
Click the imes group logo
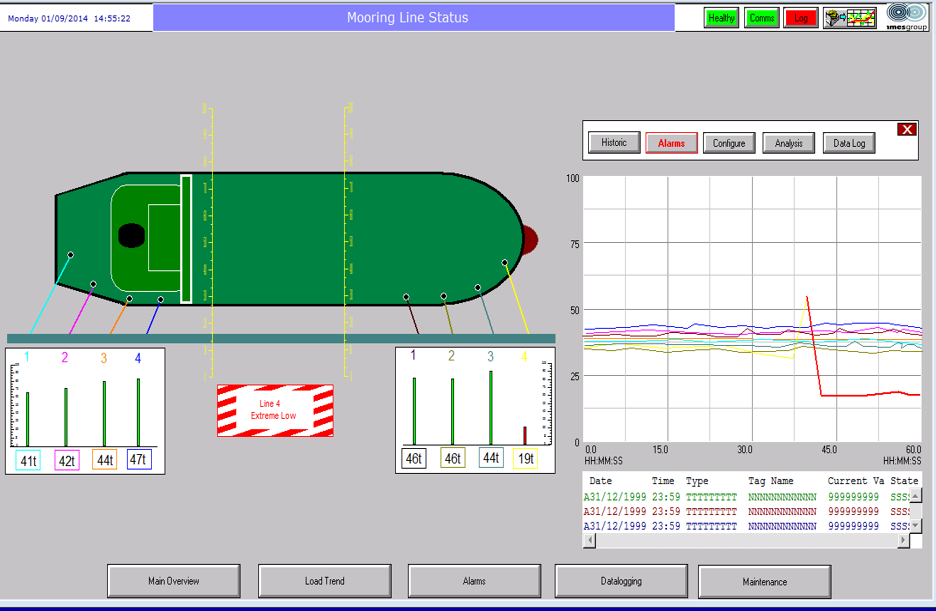coord(907,17)
